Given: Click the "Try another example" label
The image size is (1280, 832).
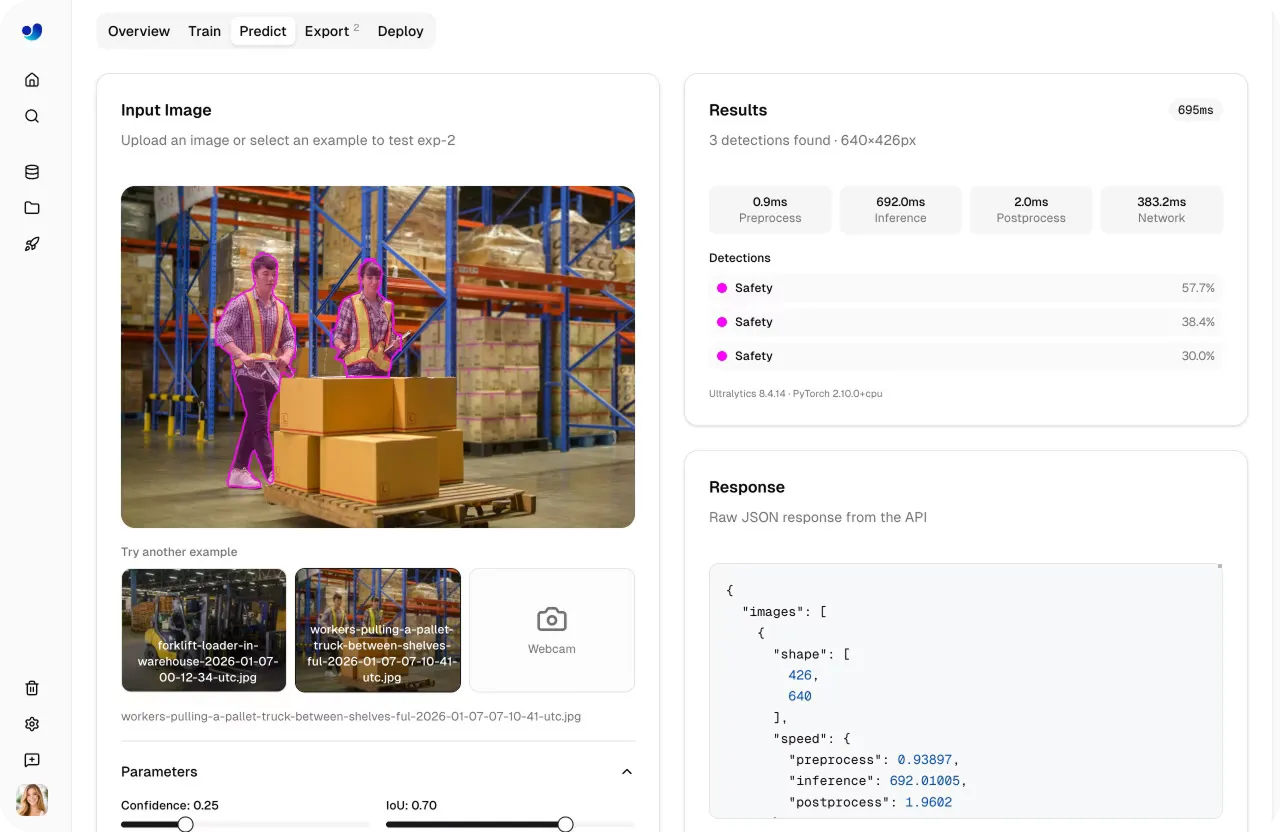Looking at the screenshot, I should [x=180, y=552].
